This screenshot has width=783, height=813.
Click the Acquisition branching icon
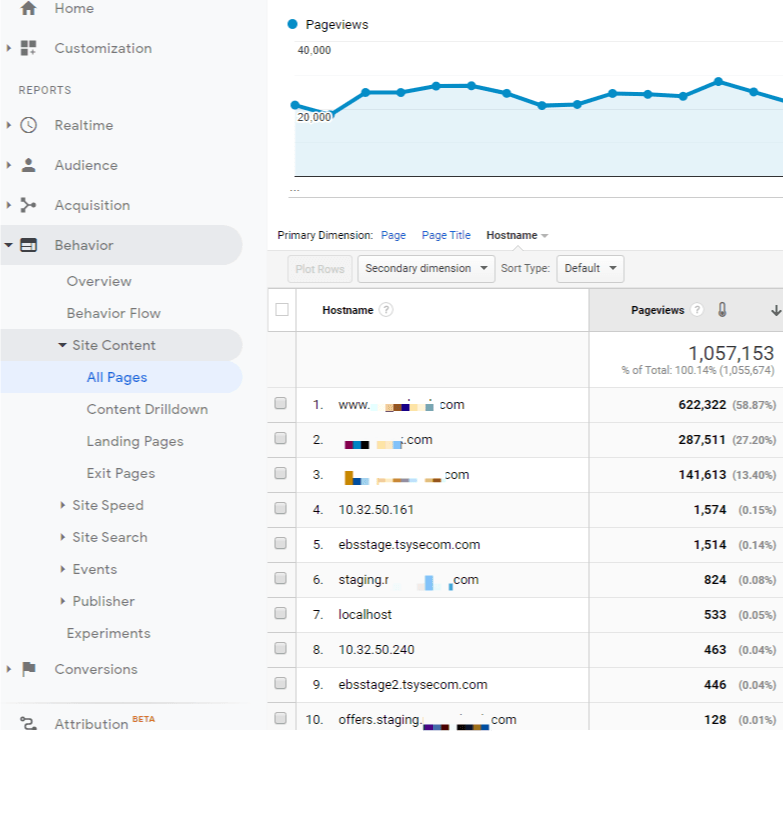[x=28, y=205]
